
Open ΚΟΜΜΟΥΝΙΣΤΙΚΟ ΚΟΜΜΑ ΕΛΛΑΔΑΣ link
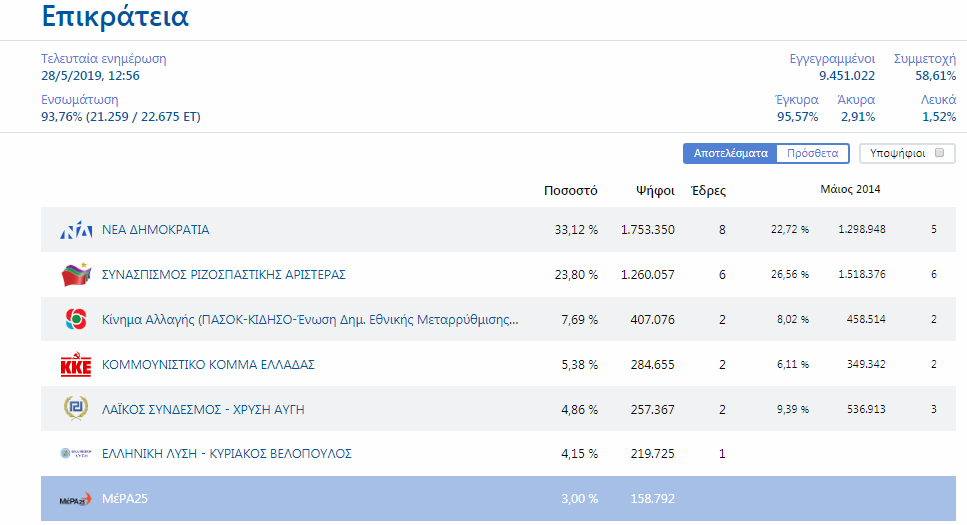pos(208,365)
